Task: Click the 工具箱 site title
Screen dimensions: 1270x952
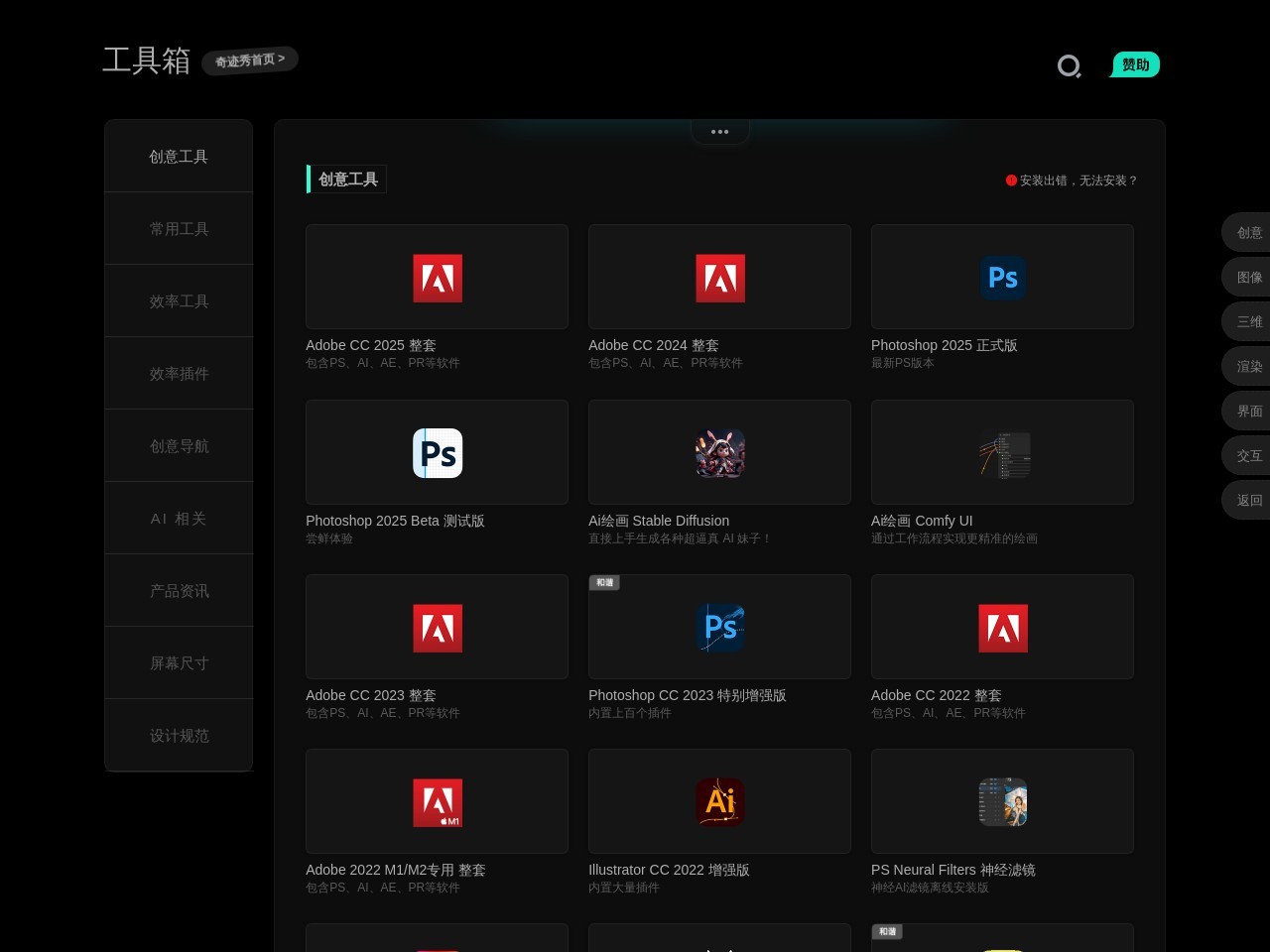Action: (x=147, y=60)
